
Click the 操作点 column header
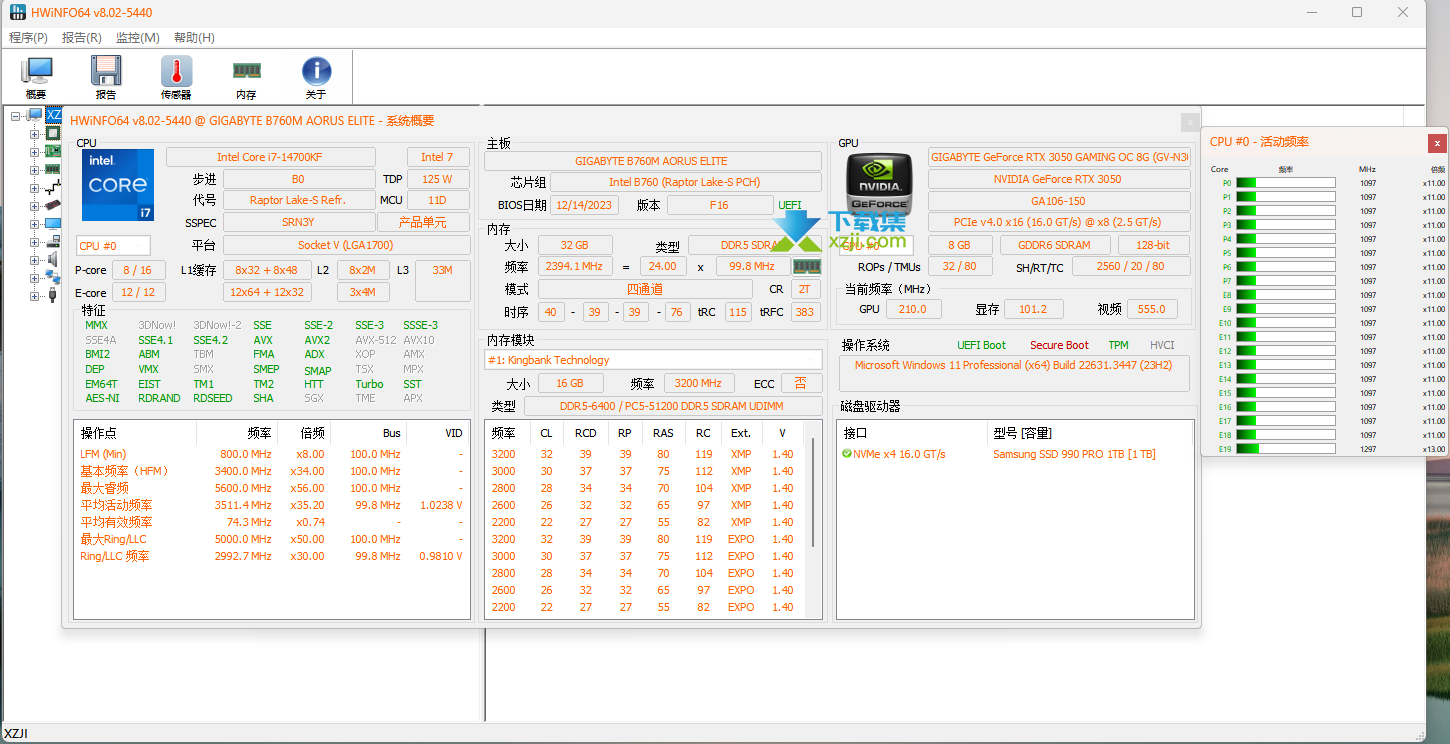136,433
